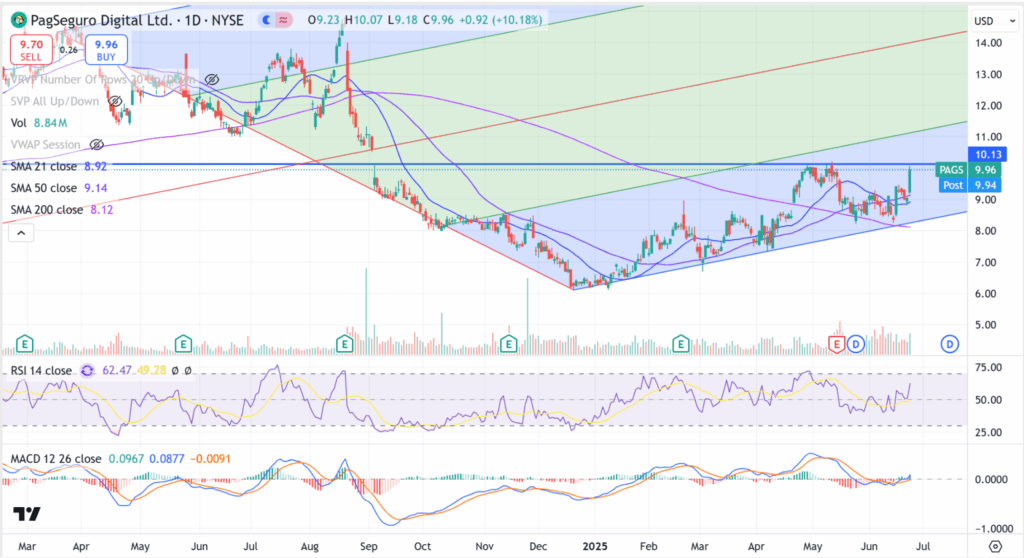Open the earnings marker near late November 2024
Image resolution: width=1024 pixels, height=558 pixels.
pos(508,343)
